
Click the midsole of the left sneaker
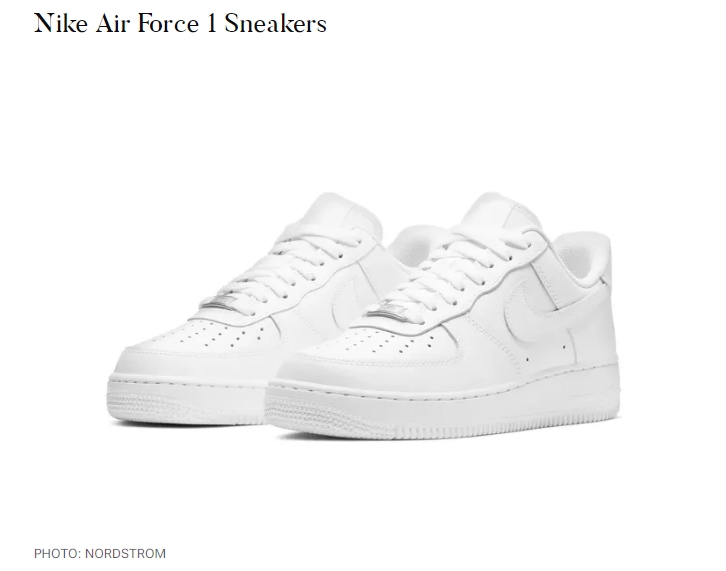[x=185, y=398]
